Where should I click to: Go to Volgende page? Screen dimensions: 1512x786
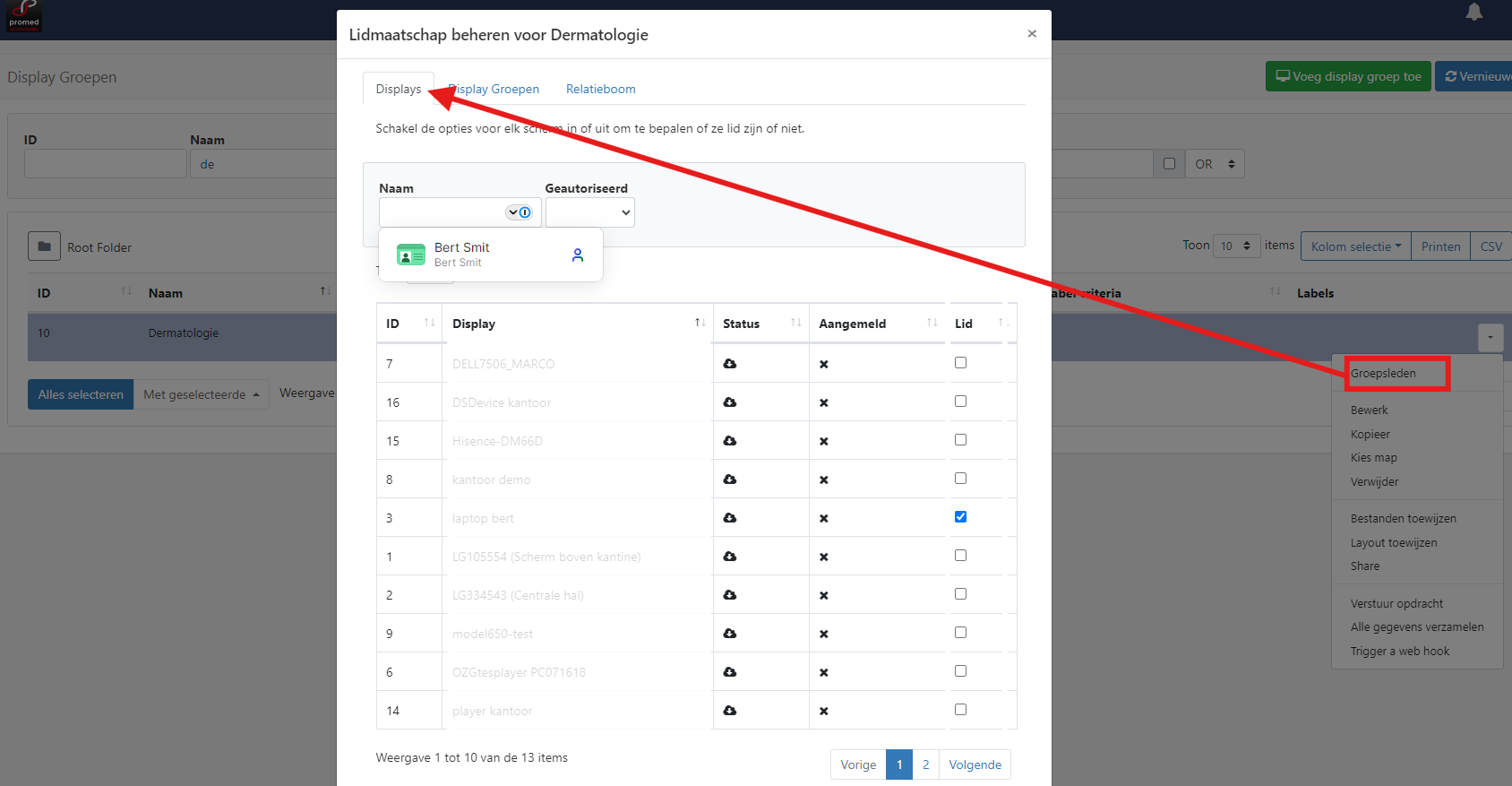tap(975, 764)
